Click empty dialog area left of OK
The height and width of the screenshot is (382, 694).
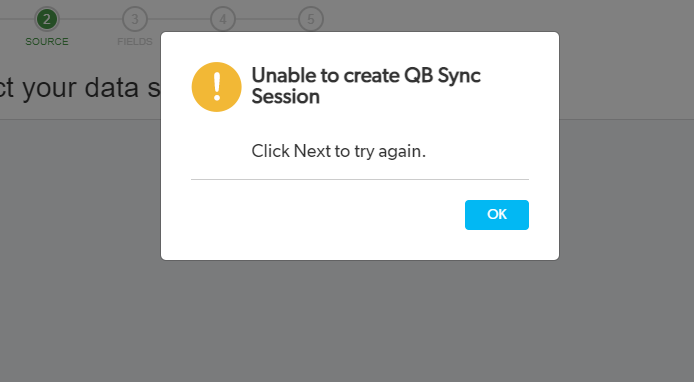click(328, 215)
